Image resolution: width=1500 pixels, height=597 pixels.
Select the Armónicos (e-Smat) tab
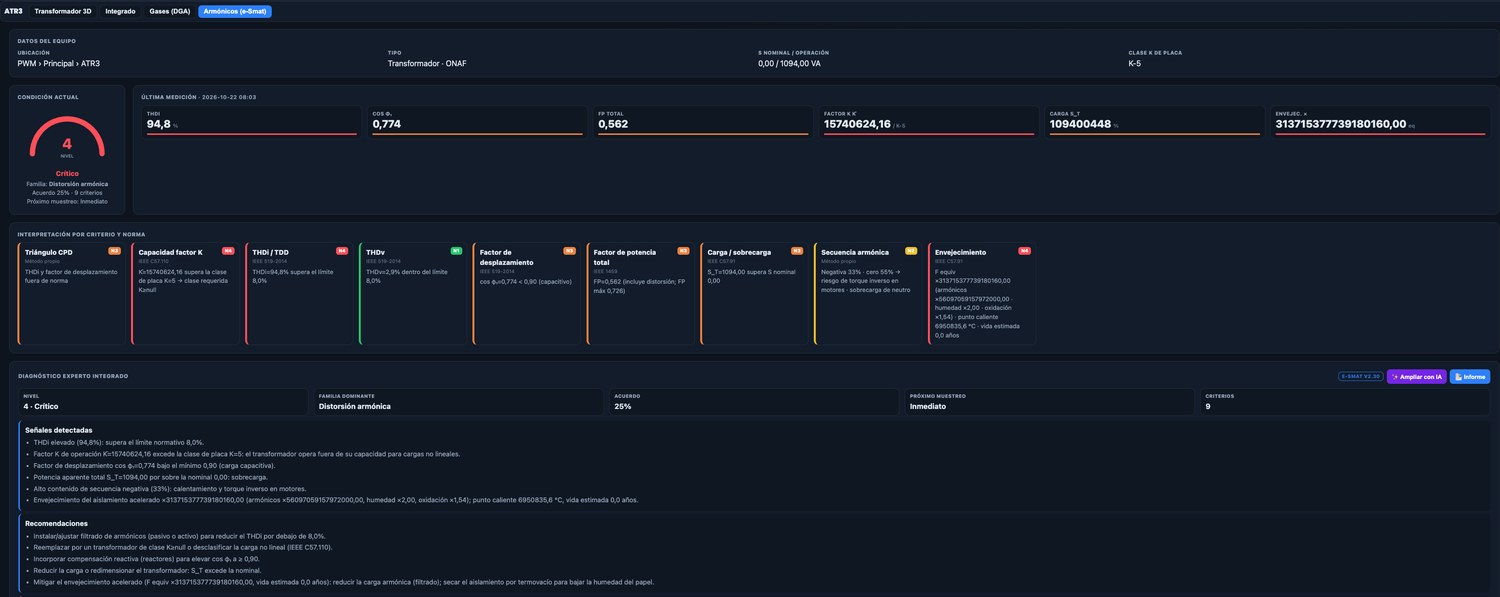(235, 11)
